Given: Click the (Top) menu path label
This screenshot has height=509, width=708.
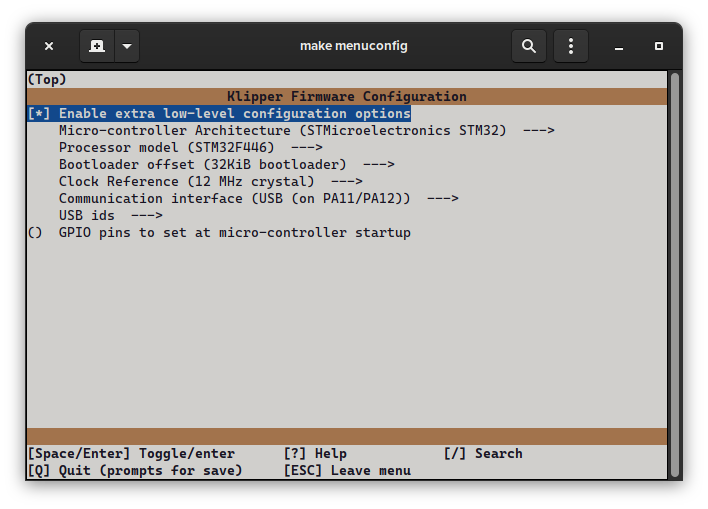Looking at the screenshot, I should tap(47, 79).
